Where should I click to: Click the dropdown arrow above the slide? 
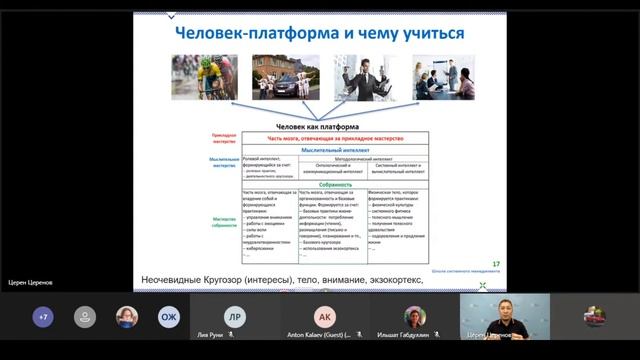[171, 16]
